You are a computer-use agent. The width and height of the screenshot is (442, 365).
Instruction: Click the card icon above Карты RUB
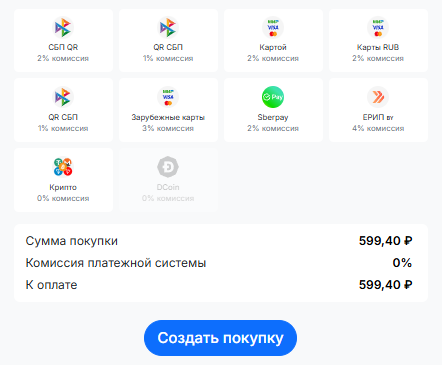(x=378, y=27)
